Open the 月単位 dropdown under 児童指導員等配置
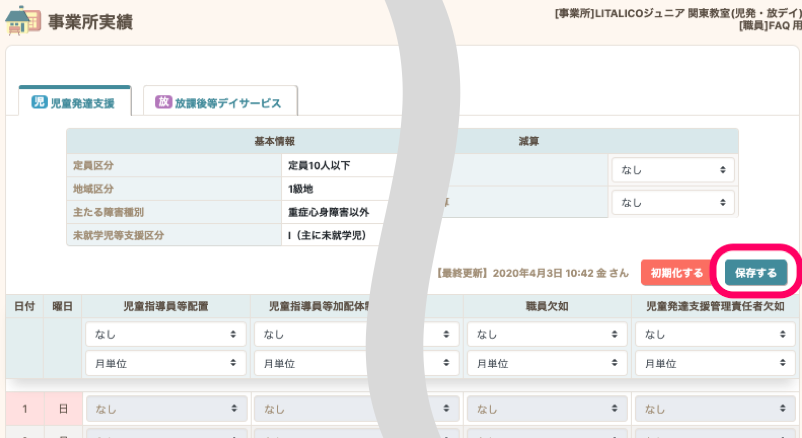This screenshot has width=802, height=438. point(165,363)
